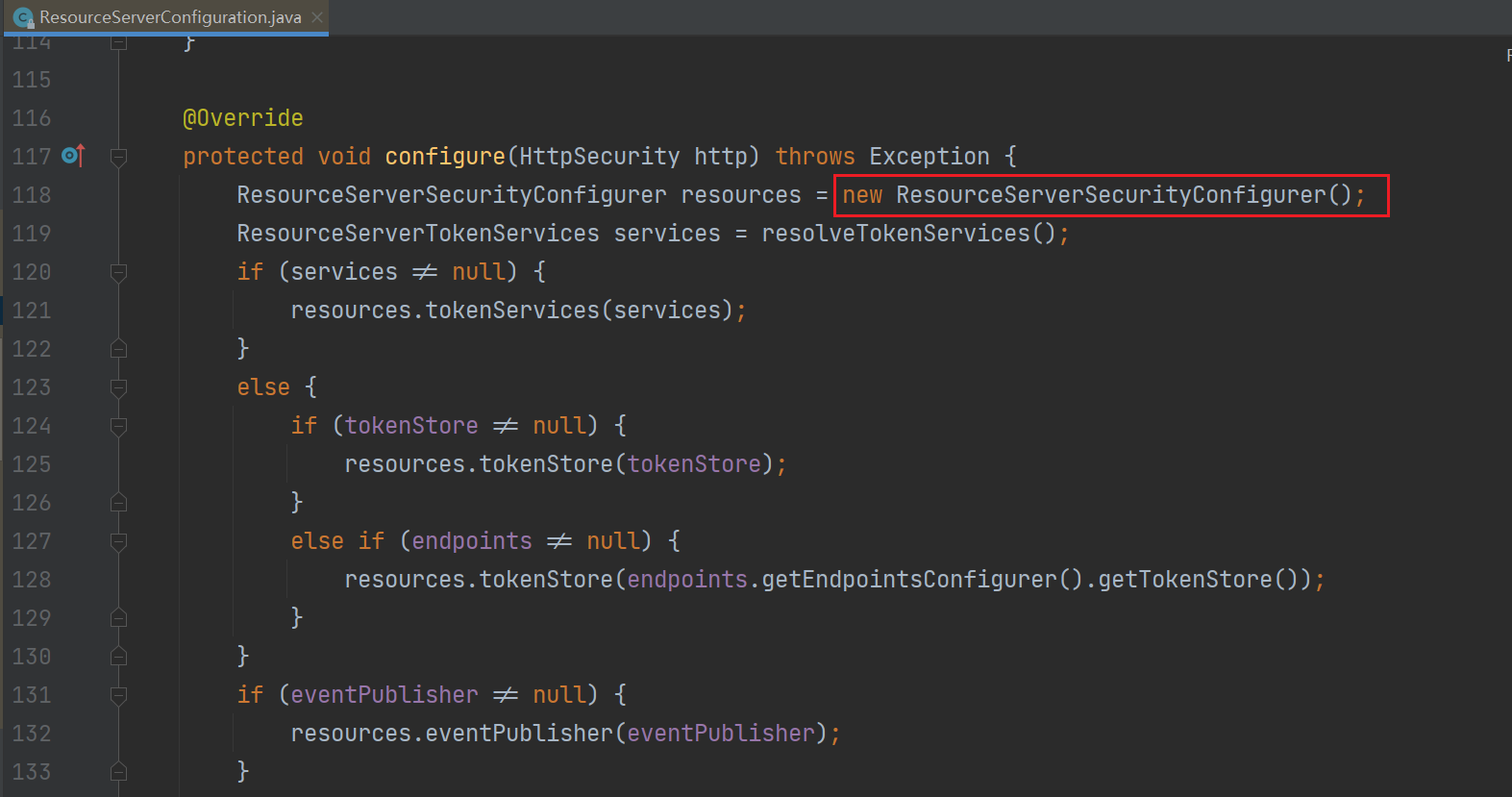Click fold end marker on line 130

119,657
